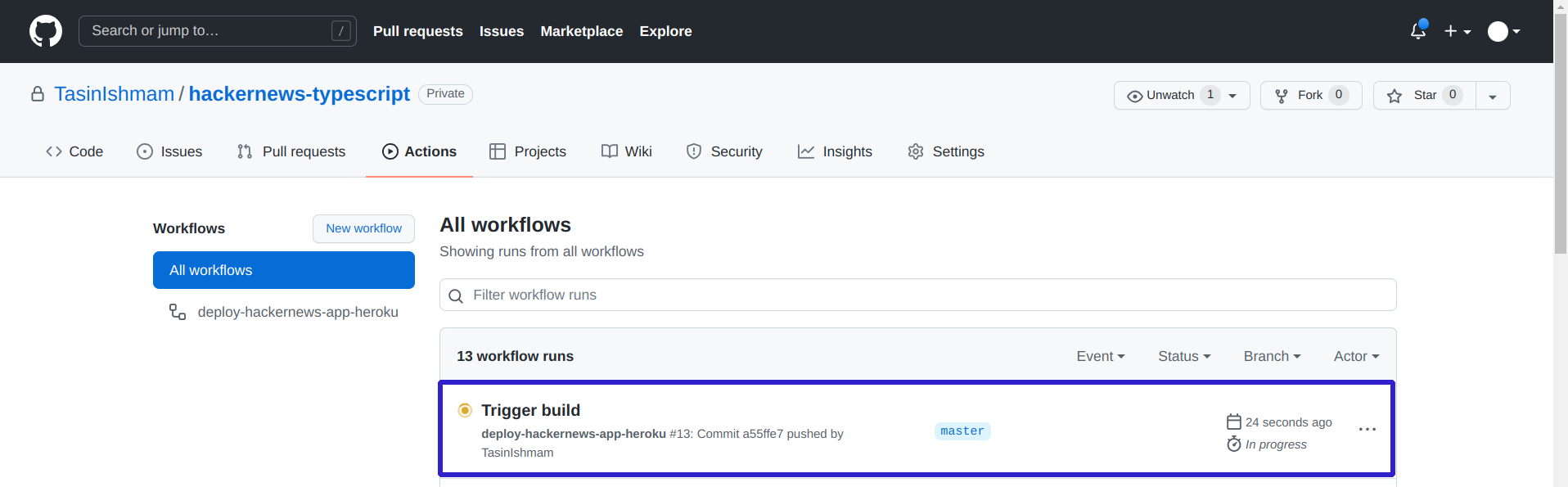Click the '13 workflow runs' text
This screenshot has width=1568, height=487.
point(516,356)
